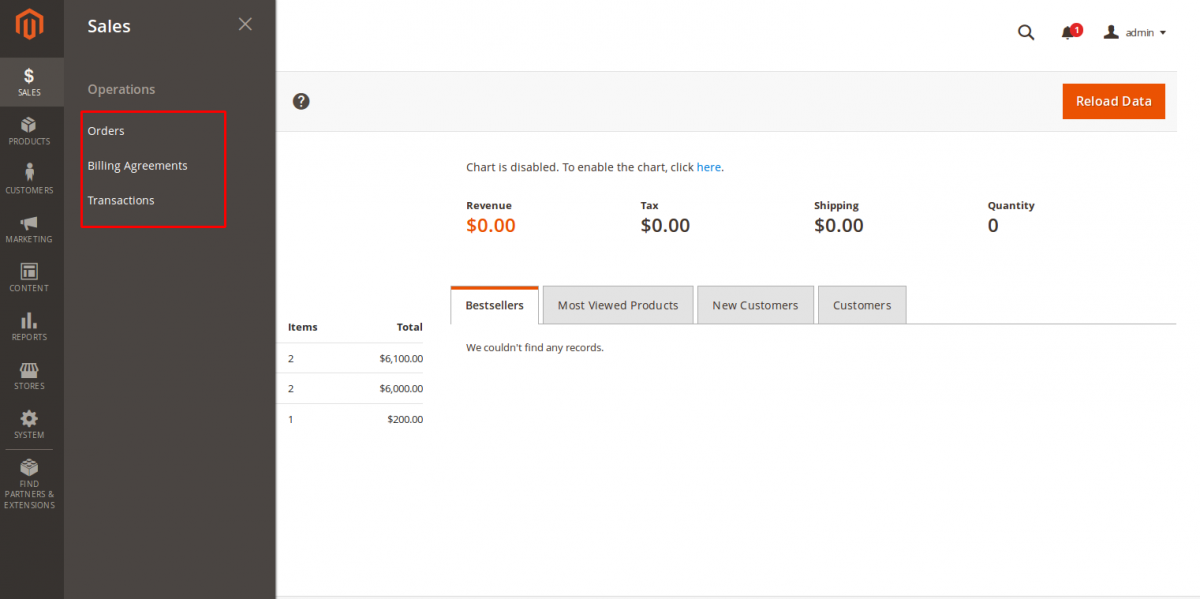The height and width of the screenshot is (599, 1200).
Task: Open the System settings section
Action: (x=30, y=424)
